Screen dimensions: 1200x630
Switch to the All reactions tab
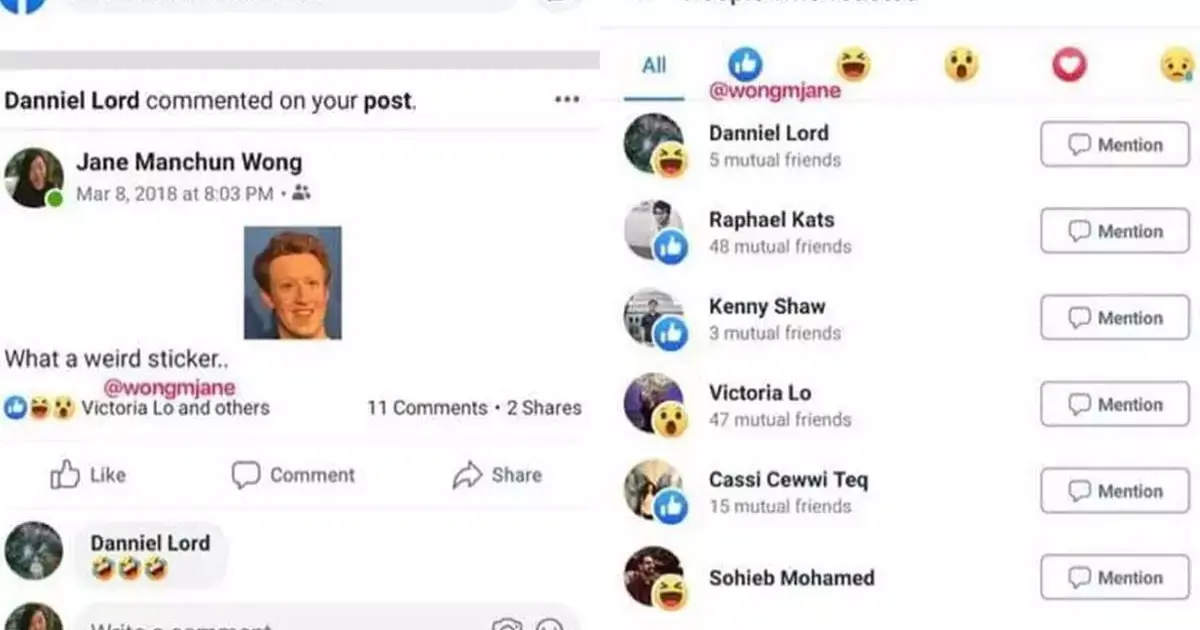(x=654, y=66)
